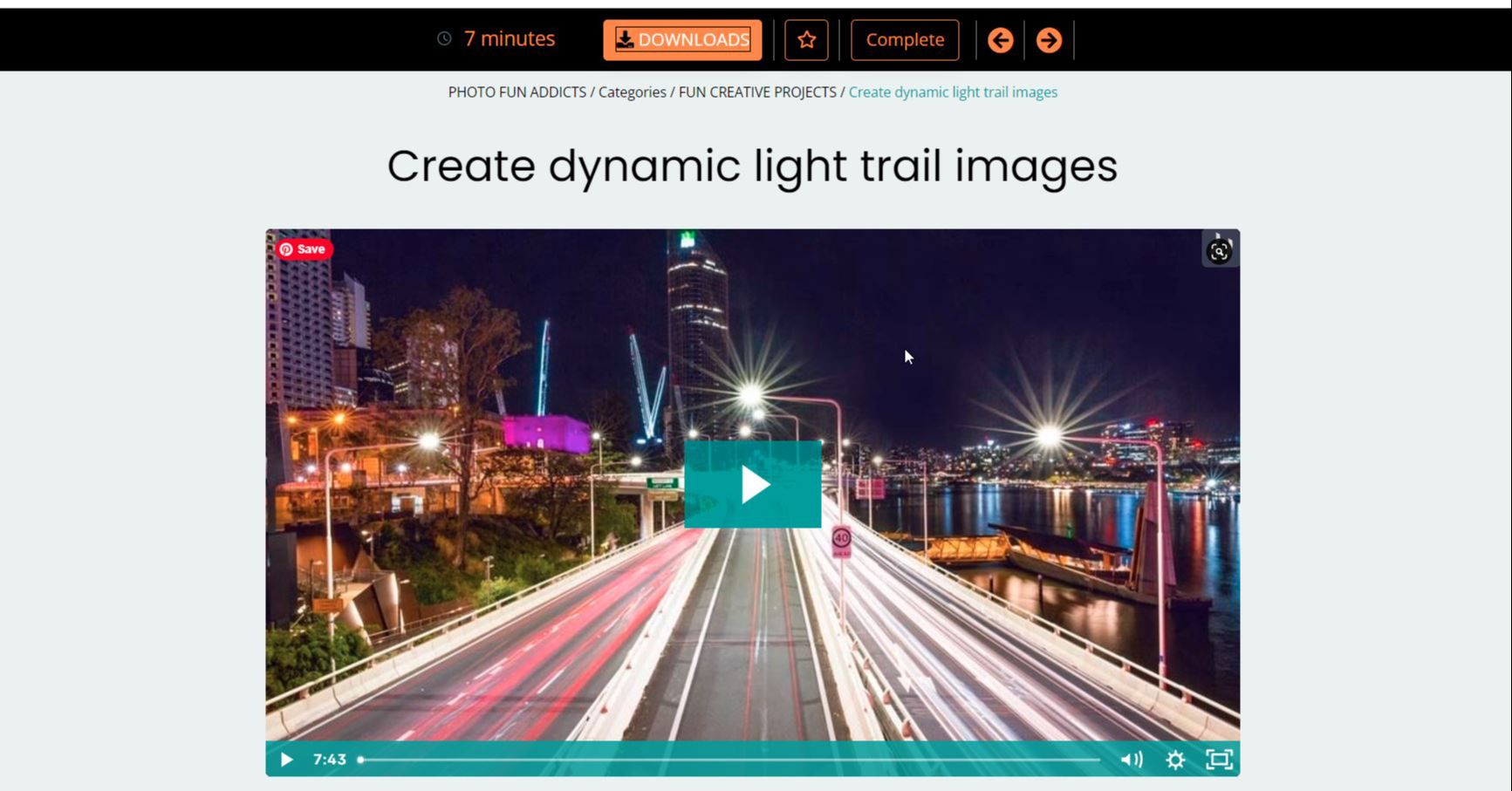
Task: Click the 'Create dynamic light trail images' breadcrumb
Action: [953, 92]
